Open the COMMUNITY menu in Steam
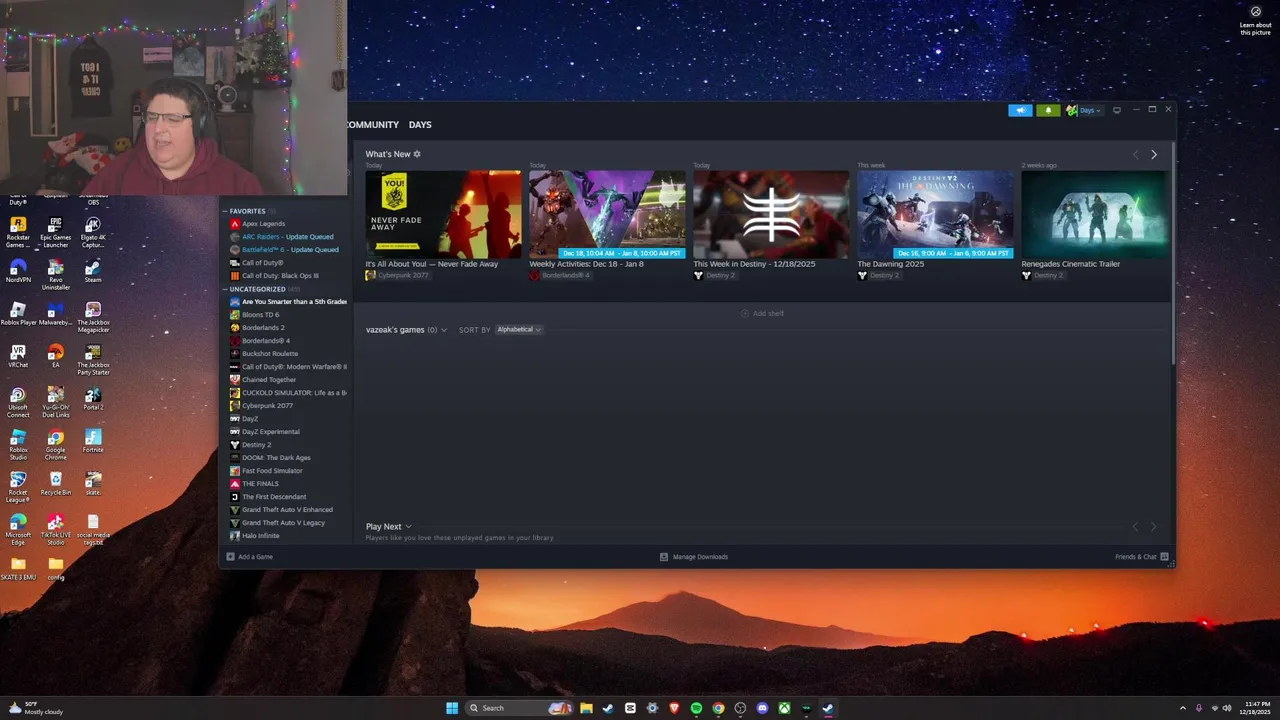 coord(372,125)
